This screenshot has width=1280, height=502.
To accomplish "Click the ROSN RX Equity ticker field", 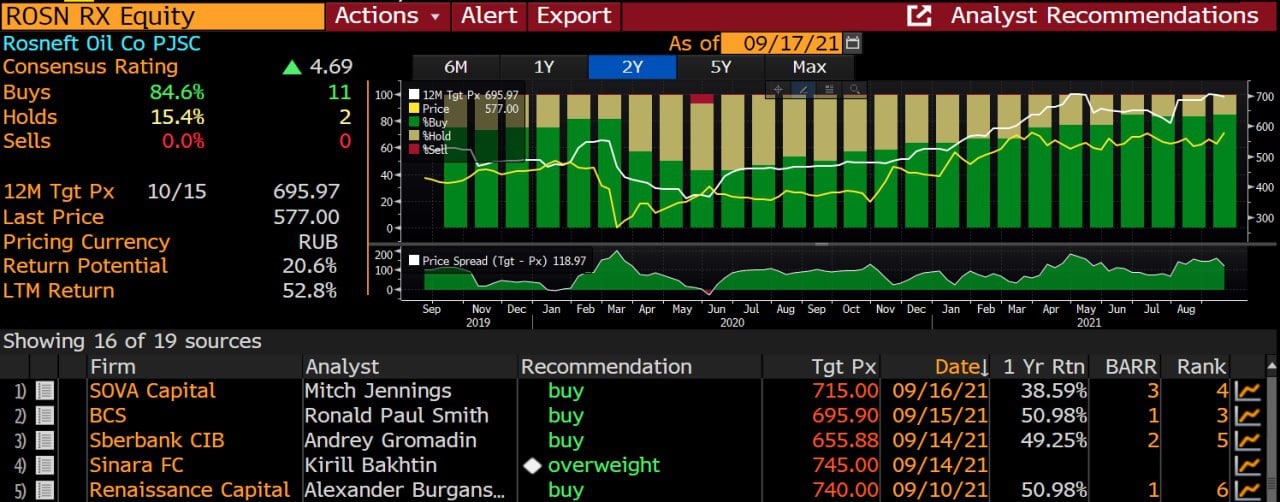I will pyautogui.click(x=163, y=16).
